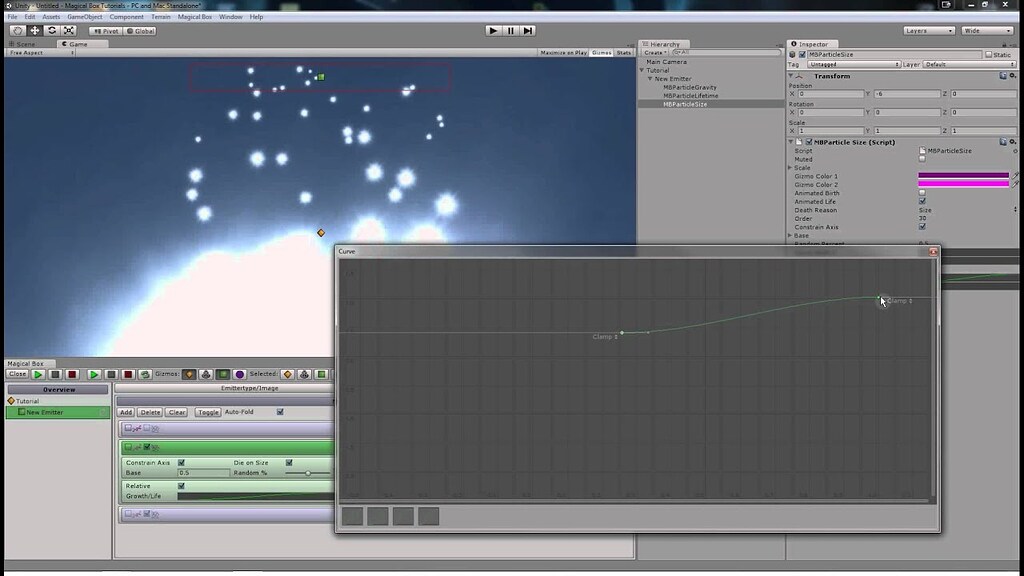Click the Add button in the Emittertype panel
1024x576 pixels.
tap(127, 412)
